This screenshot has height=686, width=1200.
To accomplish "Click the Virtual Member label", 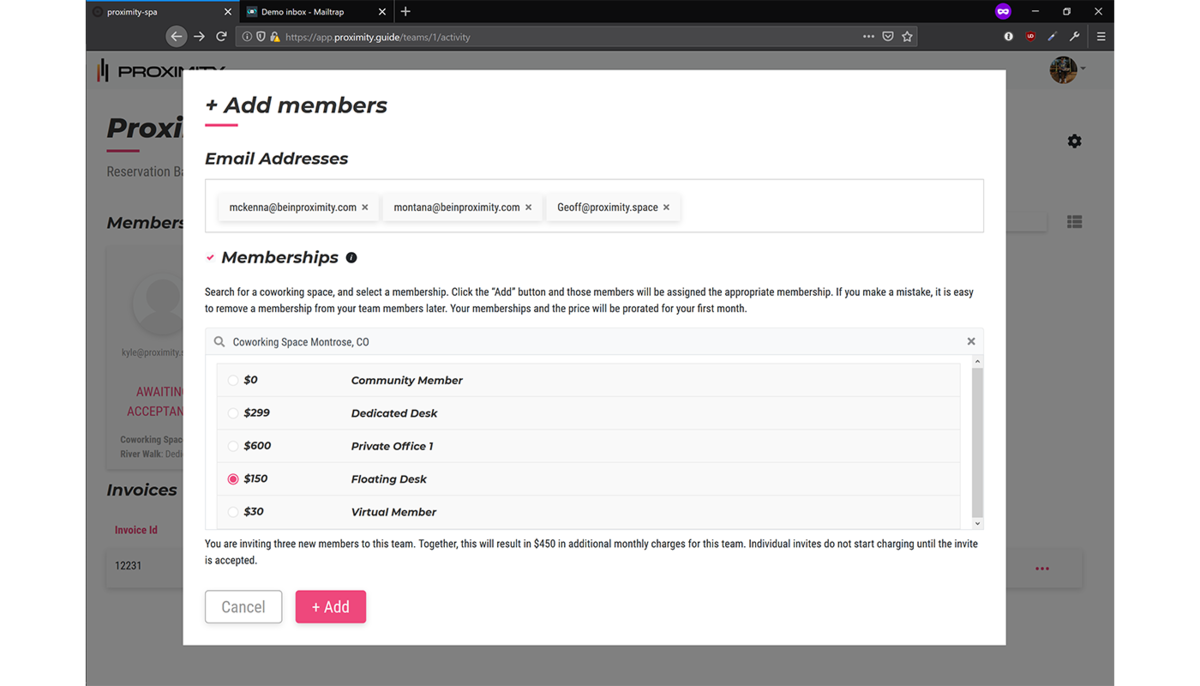I will (x=393, y=512).
